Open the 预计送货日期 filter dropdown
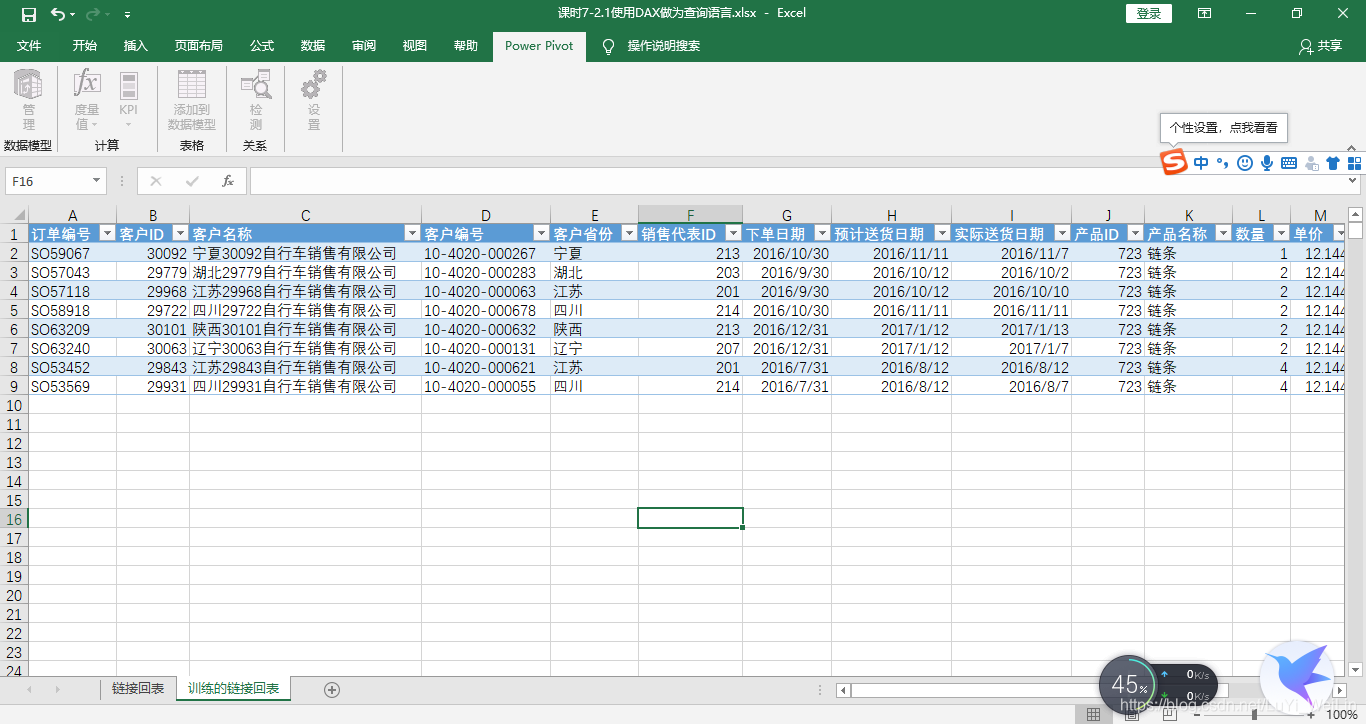Viewport: 1366px width, 724px height. 942,234
